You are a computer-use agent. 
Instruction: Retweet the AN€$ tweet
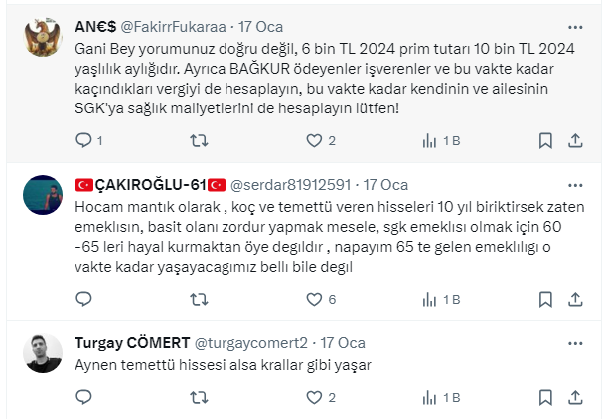[x=198, y=141]
